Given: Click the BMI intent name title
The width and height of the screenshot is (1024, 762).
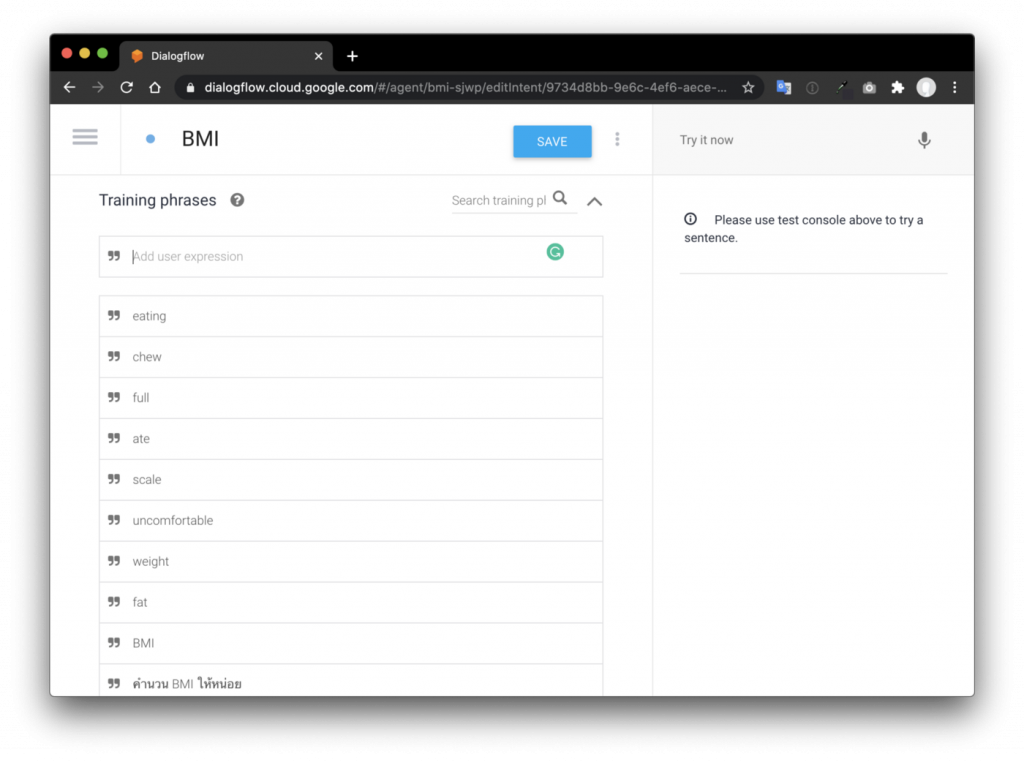Looking at the screenshot, I should point(200,139).
